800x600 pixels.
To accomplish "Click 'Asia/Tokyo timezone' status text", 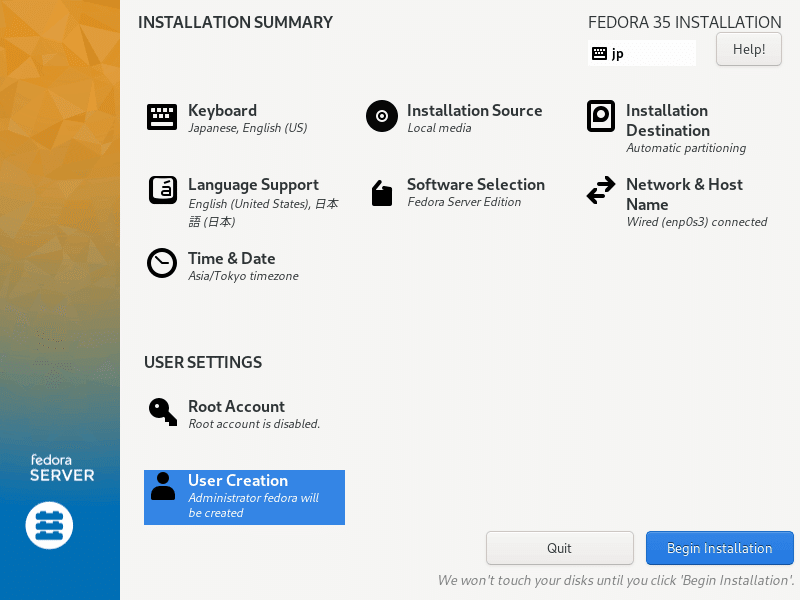I will [x=243, y=276].
